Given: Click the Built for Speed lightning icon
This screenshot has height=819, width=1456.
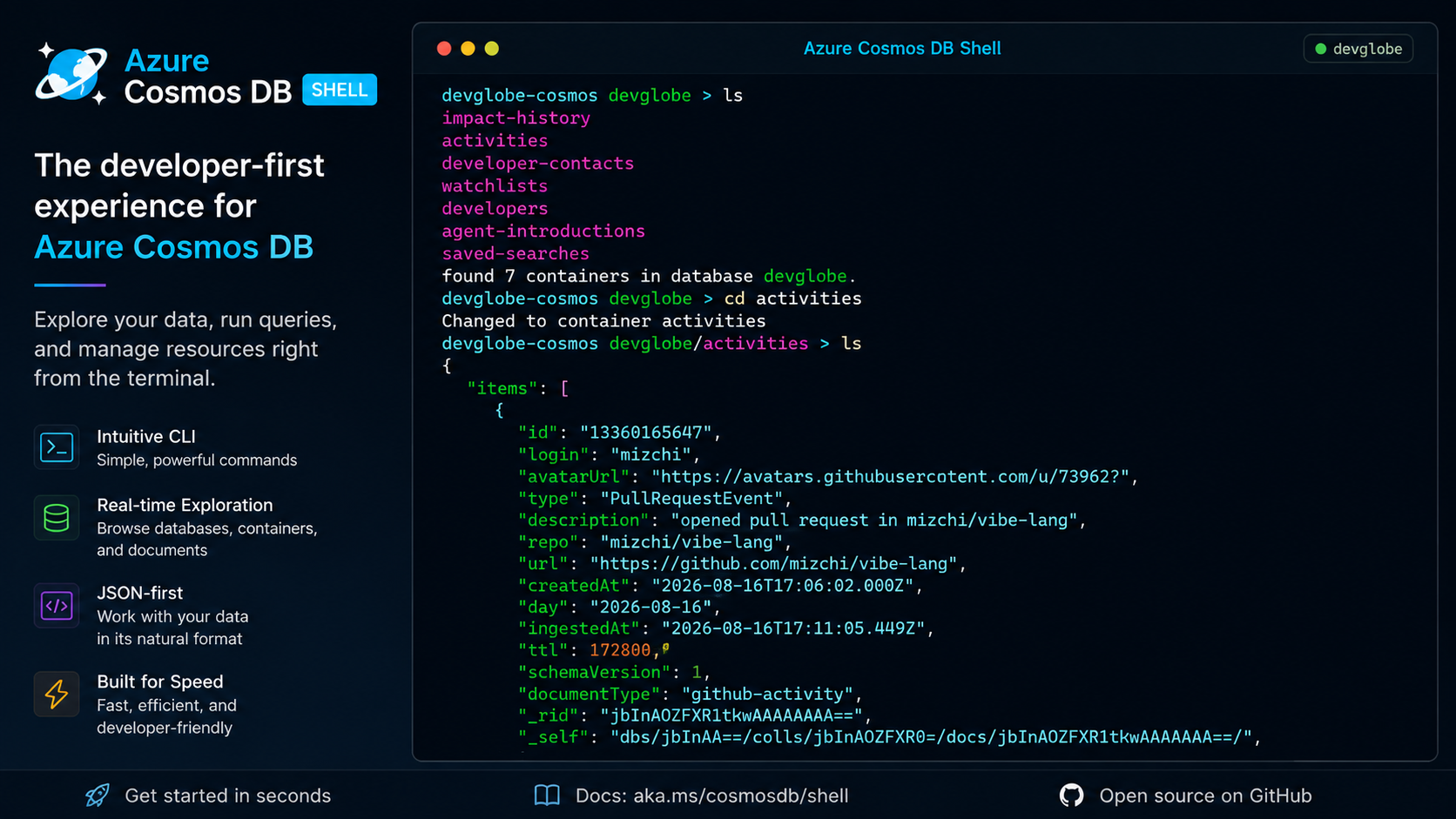Looking at the screenshot, I should click(57, 694).
